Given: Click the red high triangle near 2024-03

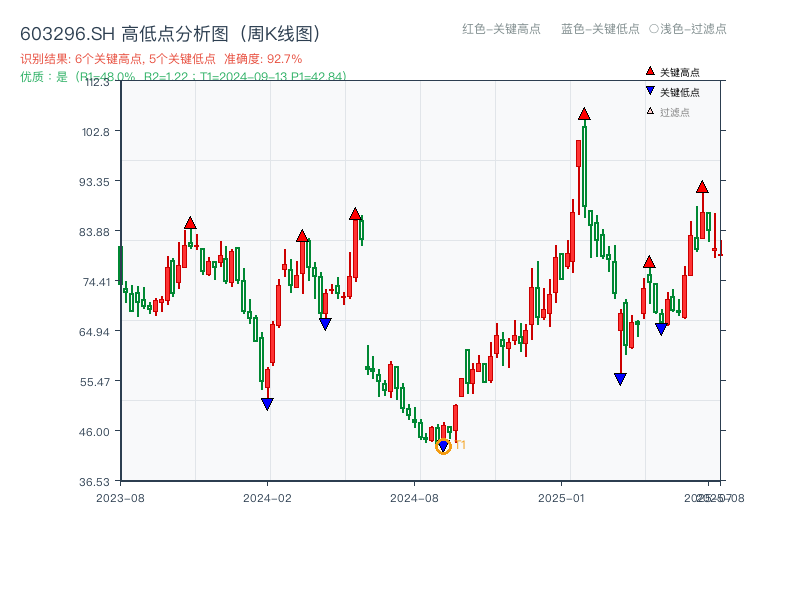Looking at the screenshot, I should pyautogui.click(x=303, y=237).
